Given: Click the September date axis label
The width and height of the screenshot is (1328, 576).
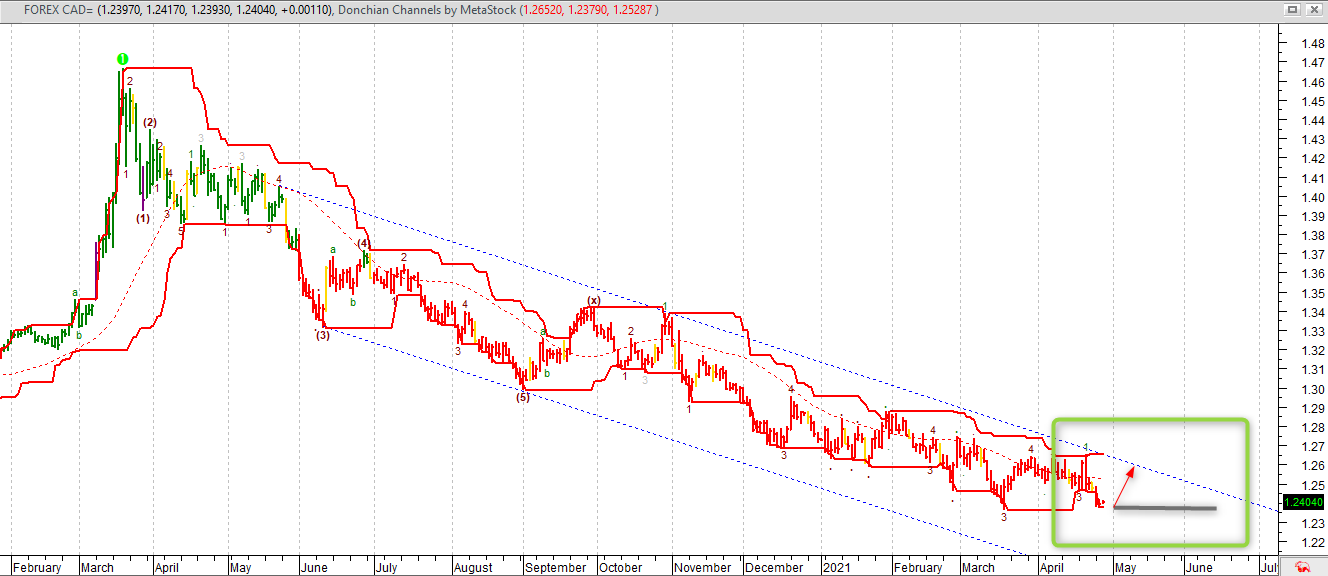Looking at the screenshot, I should pyautogui.click(x=557, y=567).
